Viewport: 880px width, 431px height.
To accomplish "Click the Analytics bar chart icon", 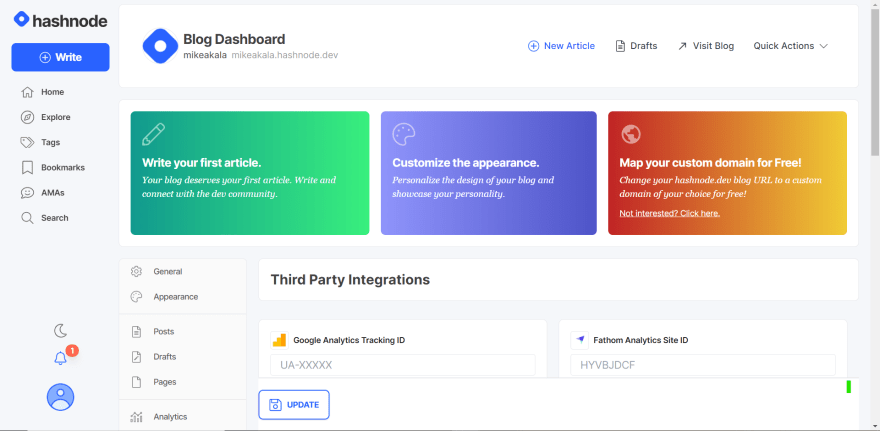I will 136,417.
